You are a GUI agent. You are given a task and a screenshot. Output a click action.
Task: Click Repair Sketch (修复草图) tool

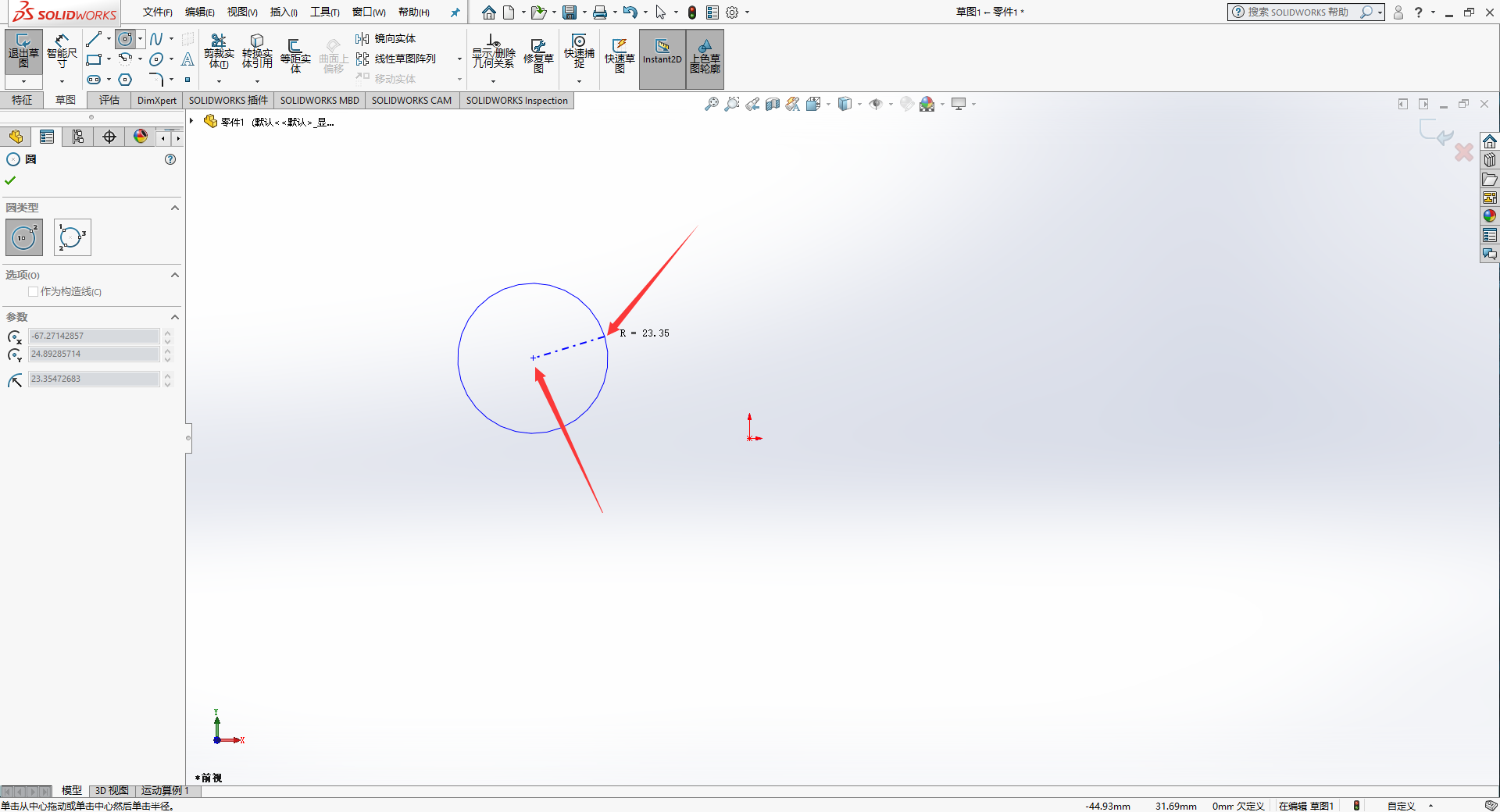point(538,56)
